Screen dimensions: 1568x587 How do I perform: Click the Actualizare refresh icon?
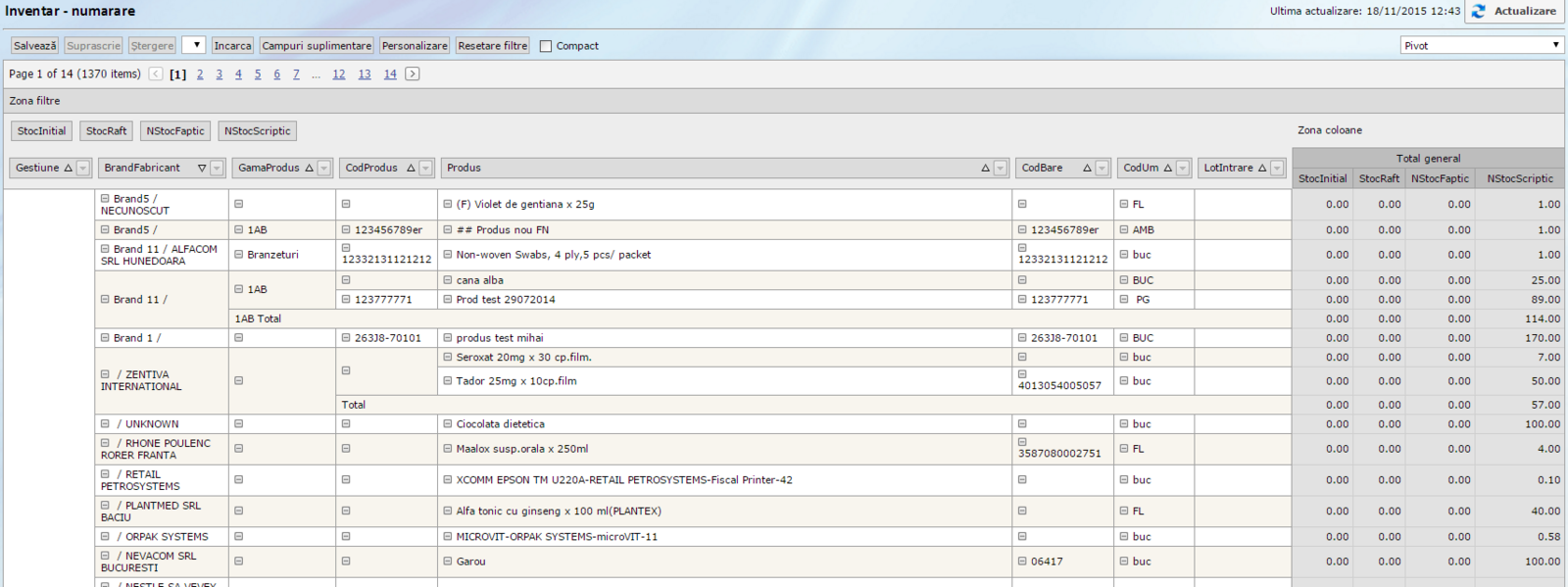tap(1478, 11)
